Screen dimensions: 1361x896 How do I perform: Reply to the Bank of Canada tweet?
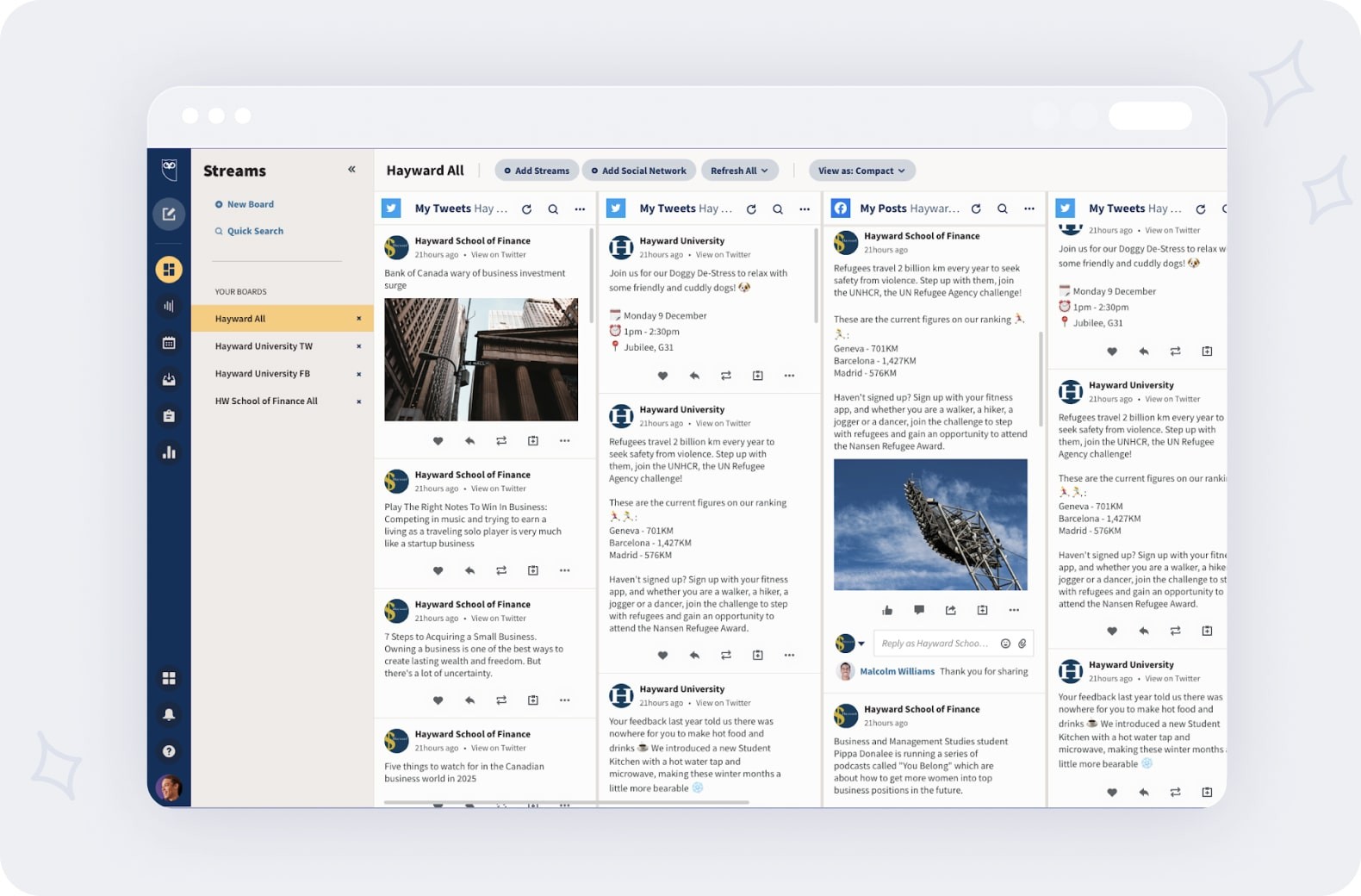469,441
